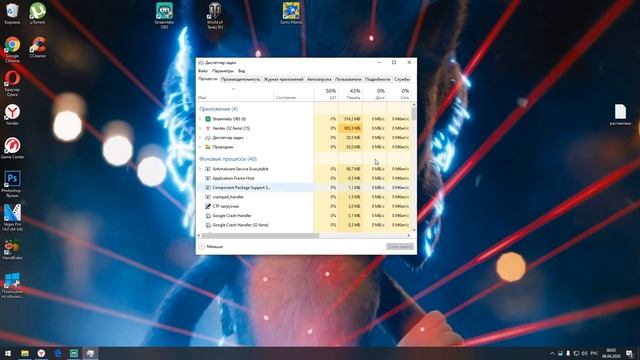Viewport: 640px width, 360px height.
Task: Switch to the Журнал приложений tab
Action: pos(284,79)
